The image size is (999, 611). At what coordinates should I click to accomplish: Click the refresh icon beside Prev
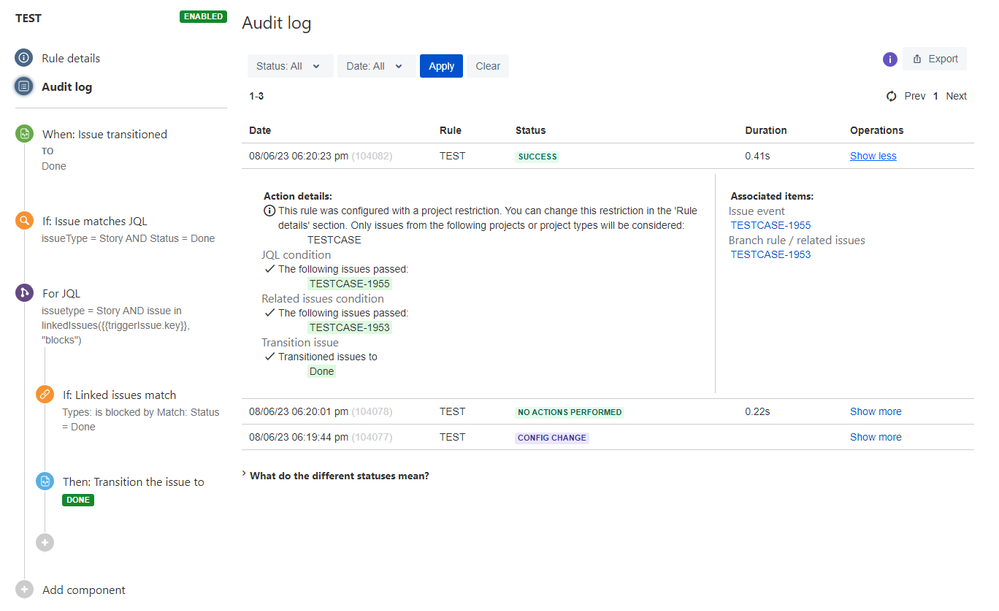tap(891, 96)
